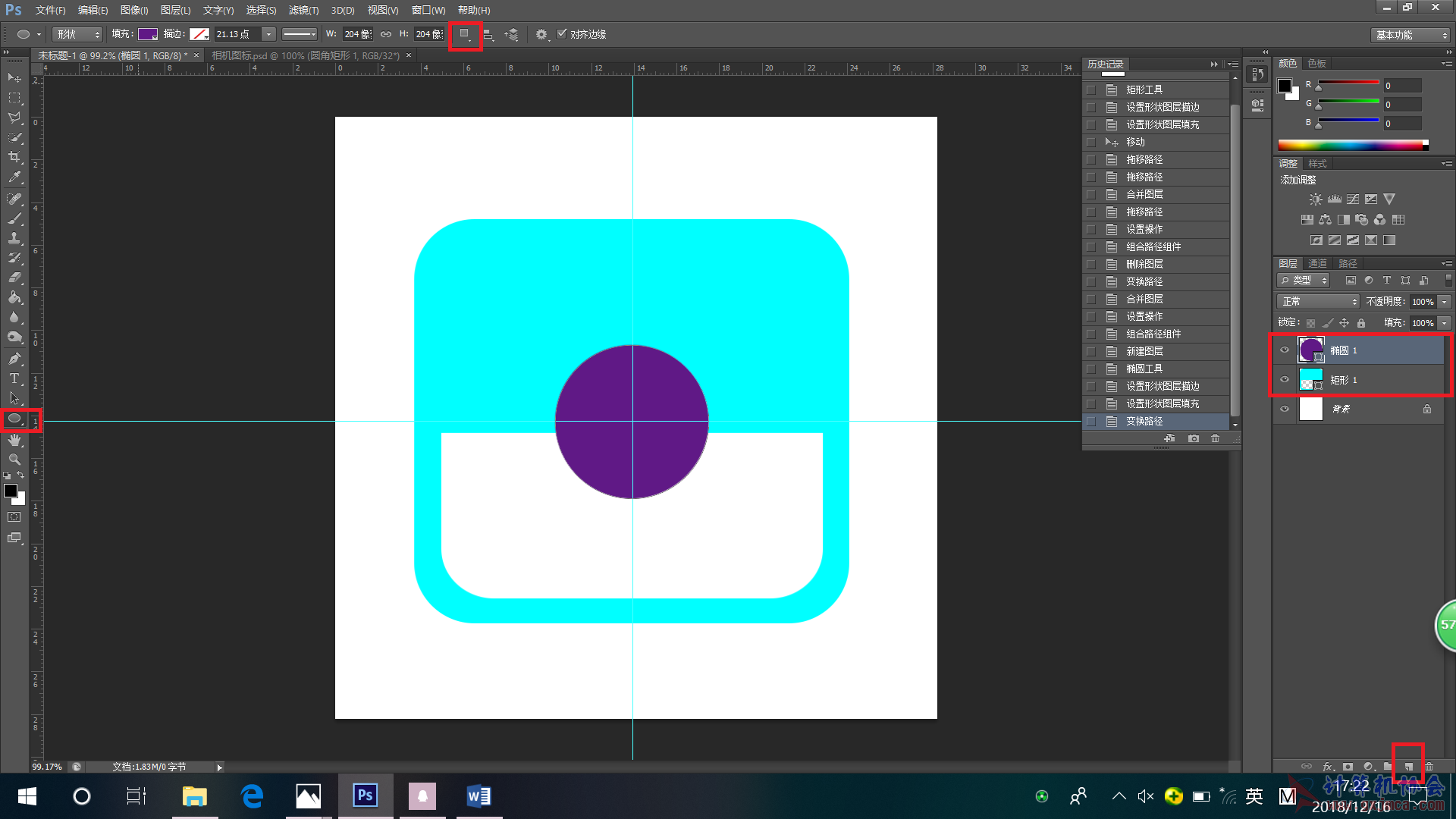Screen dimensions: 1456x819
Task: Open path arrangement options
Action: (x=512, y=34)
